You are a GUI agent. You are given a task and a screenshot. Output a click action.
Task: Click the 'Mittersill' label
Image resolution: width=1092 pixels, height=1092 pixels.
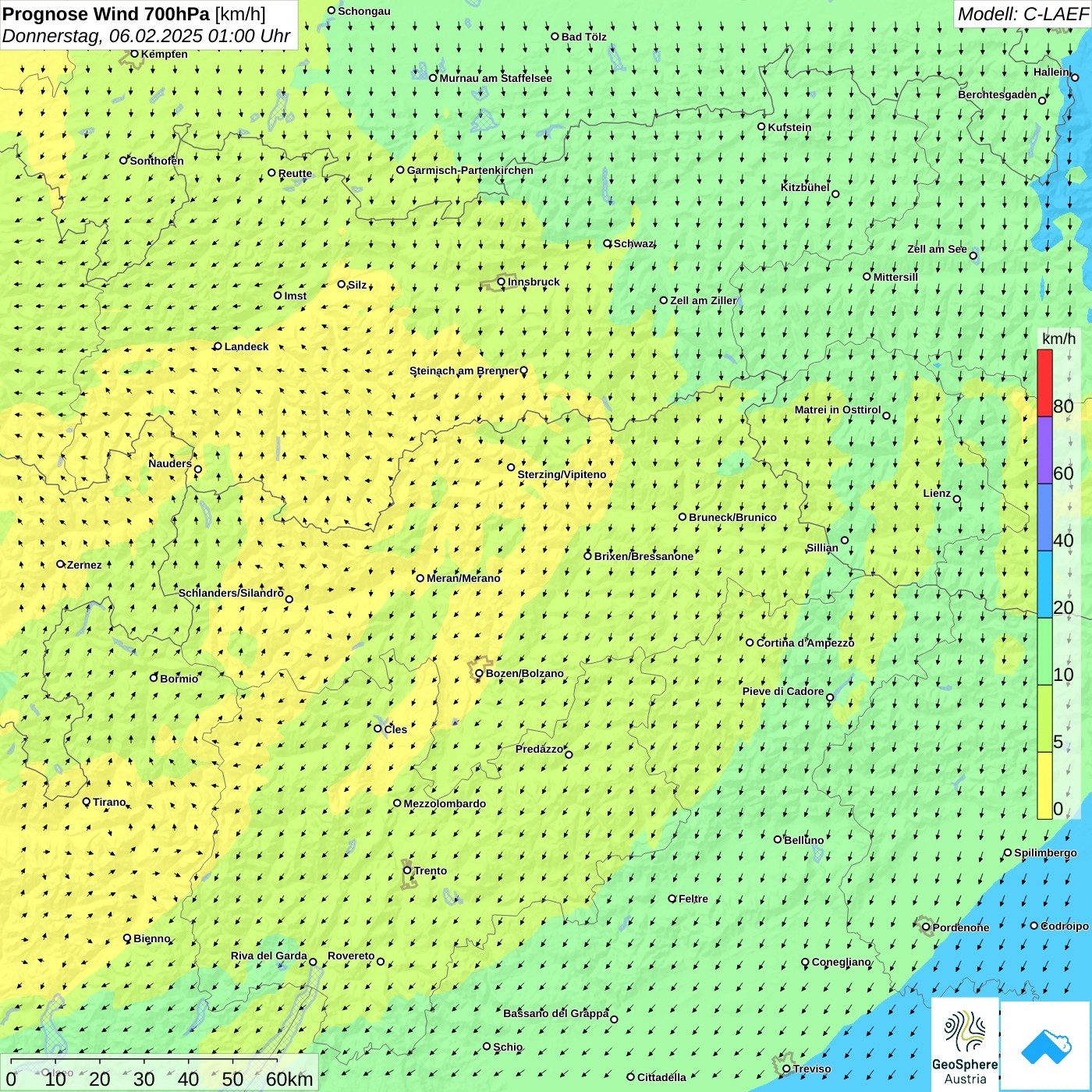(895, 277)
